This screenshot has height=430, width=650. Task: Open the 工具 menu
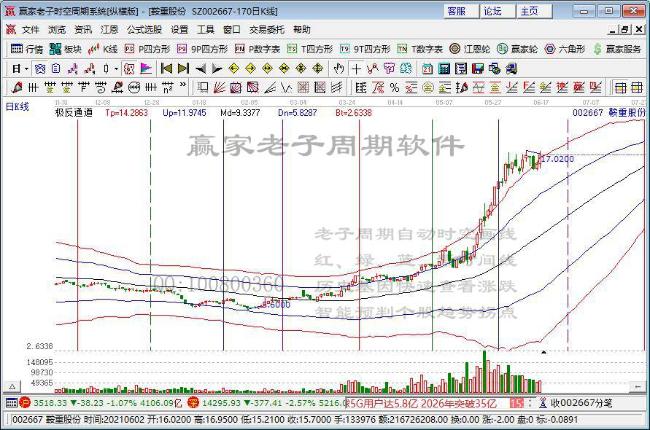click(x=206, y=29)
